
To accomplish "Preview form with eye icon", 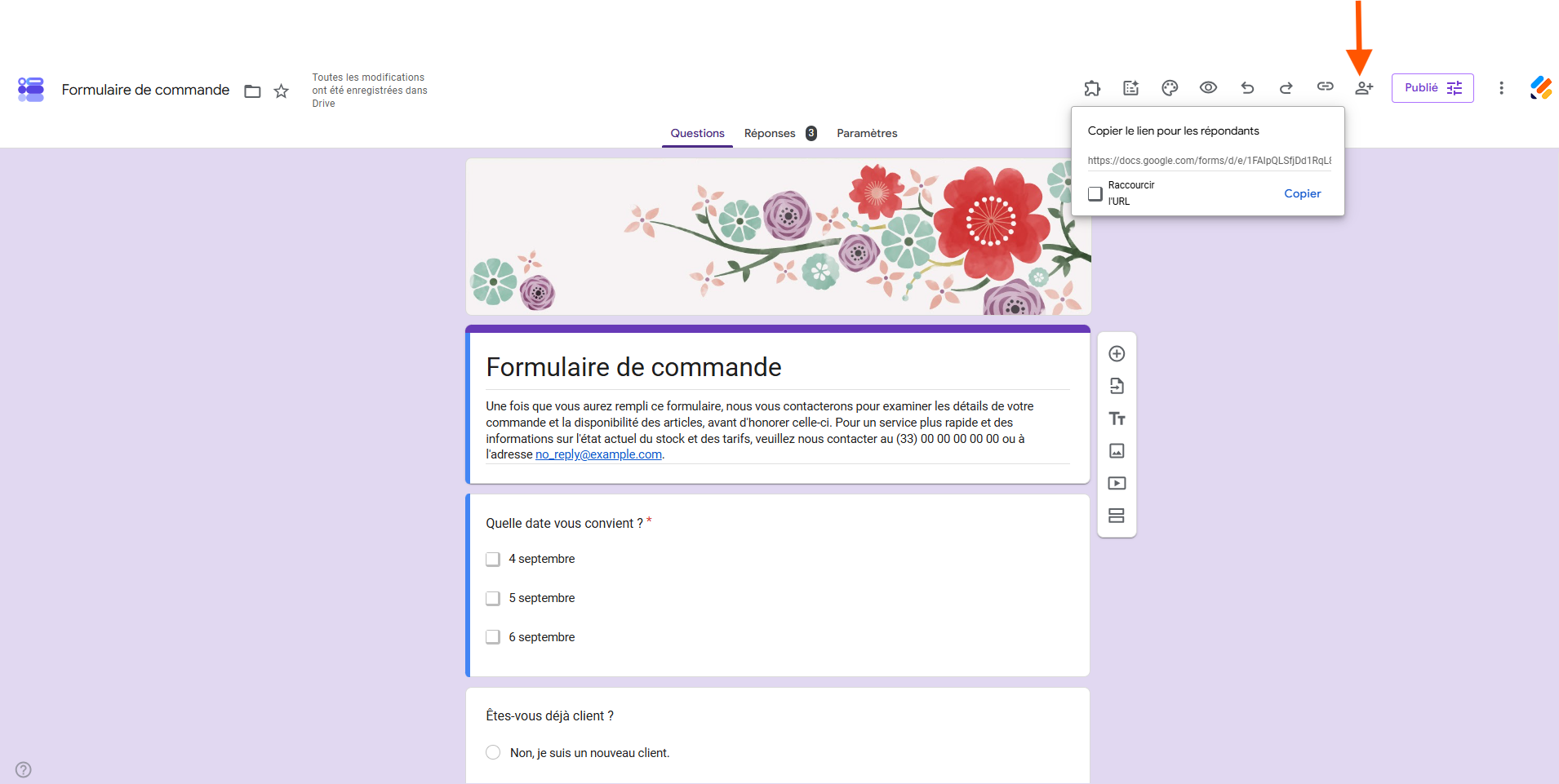I will (x=1209, y=87).
